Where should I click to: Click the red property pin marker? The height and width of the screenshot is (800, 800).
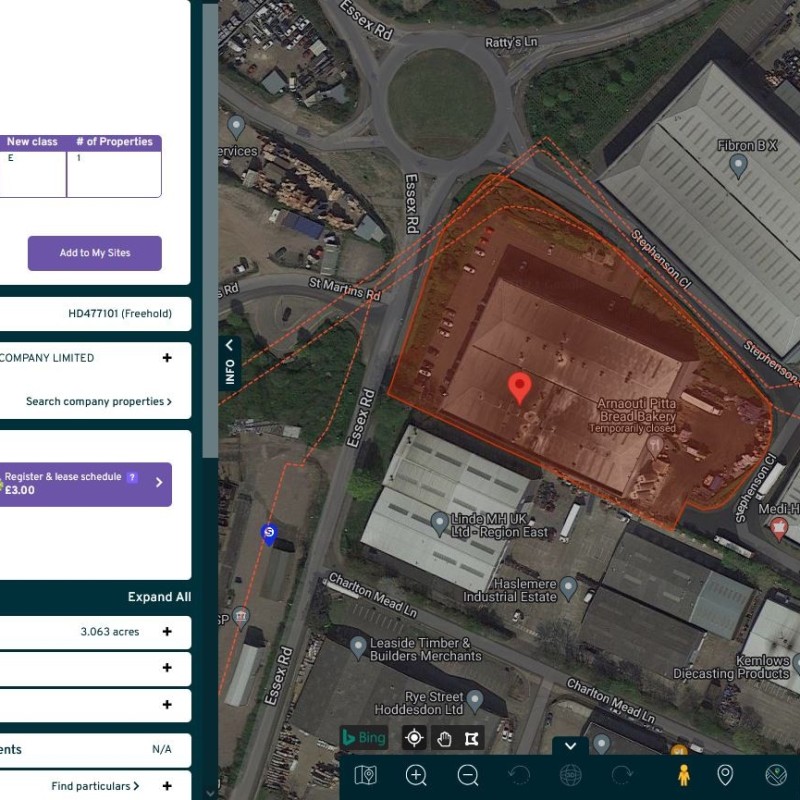[519, 387]
